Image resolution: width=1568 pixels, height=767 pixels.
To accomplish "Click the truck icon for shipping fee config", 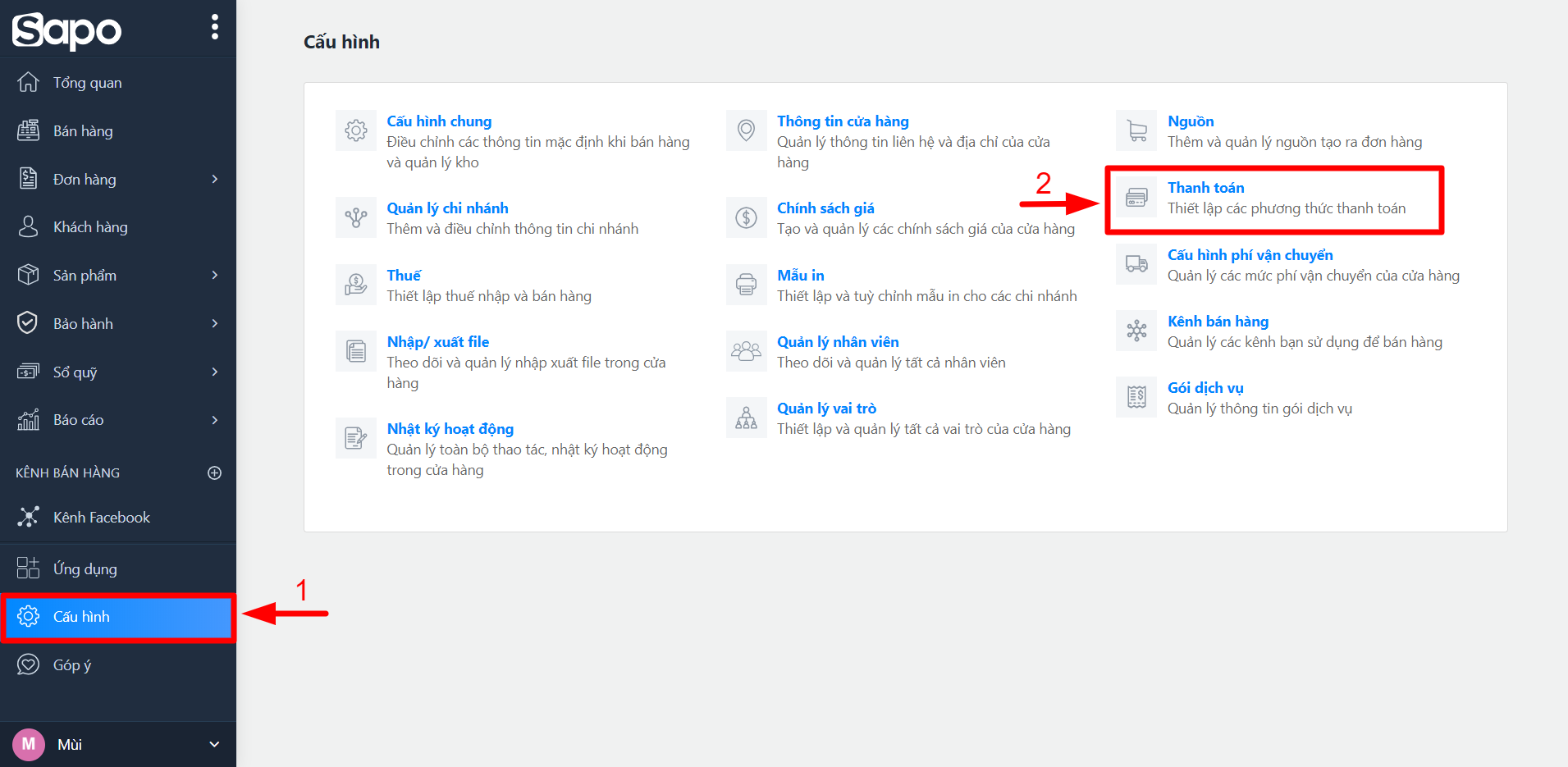I will pos(1136,264).
